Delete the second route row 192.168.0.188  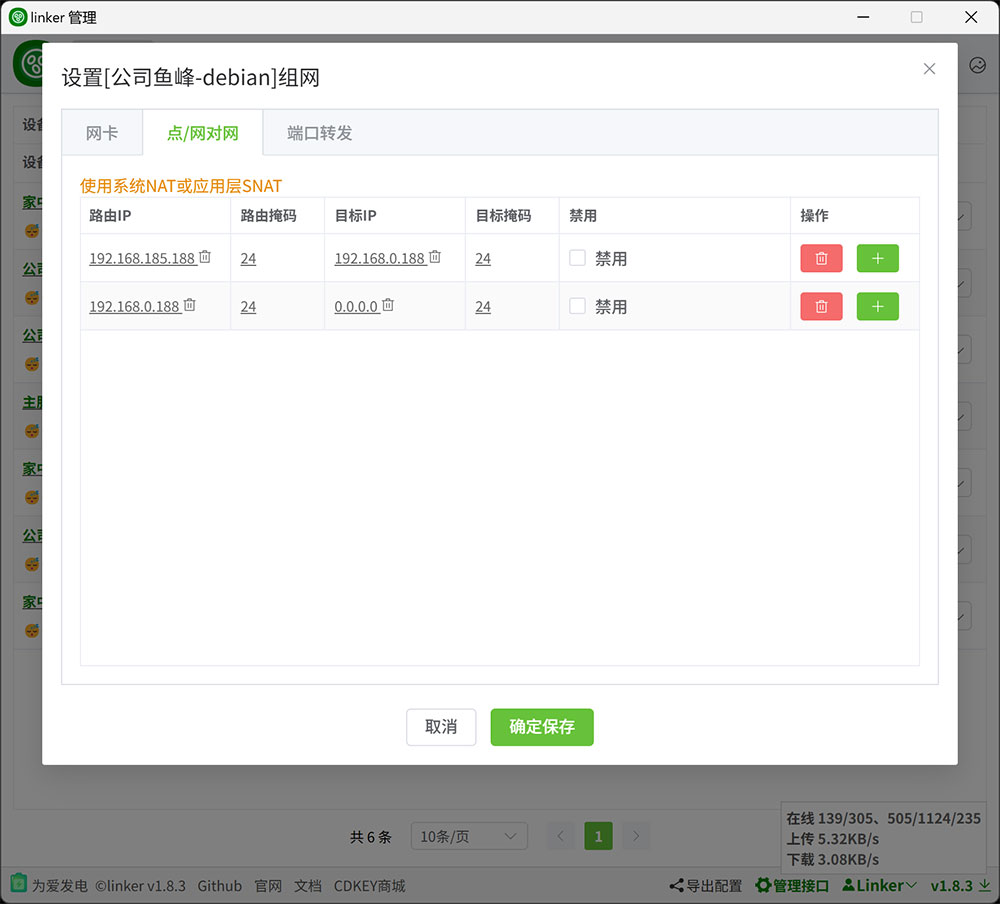821,306
